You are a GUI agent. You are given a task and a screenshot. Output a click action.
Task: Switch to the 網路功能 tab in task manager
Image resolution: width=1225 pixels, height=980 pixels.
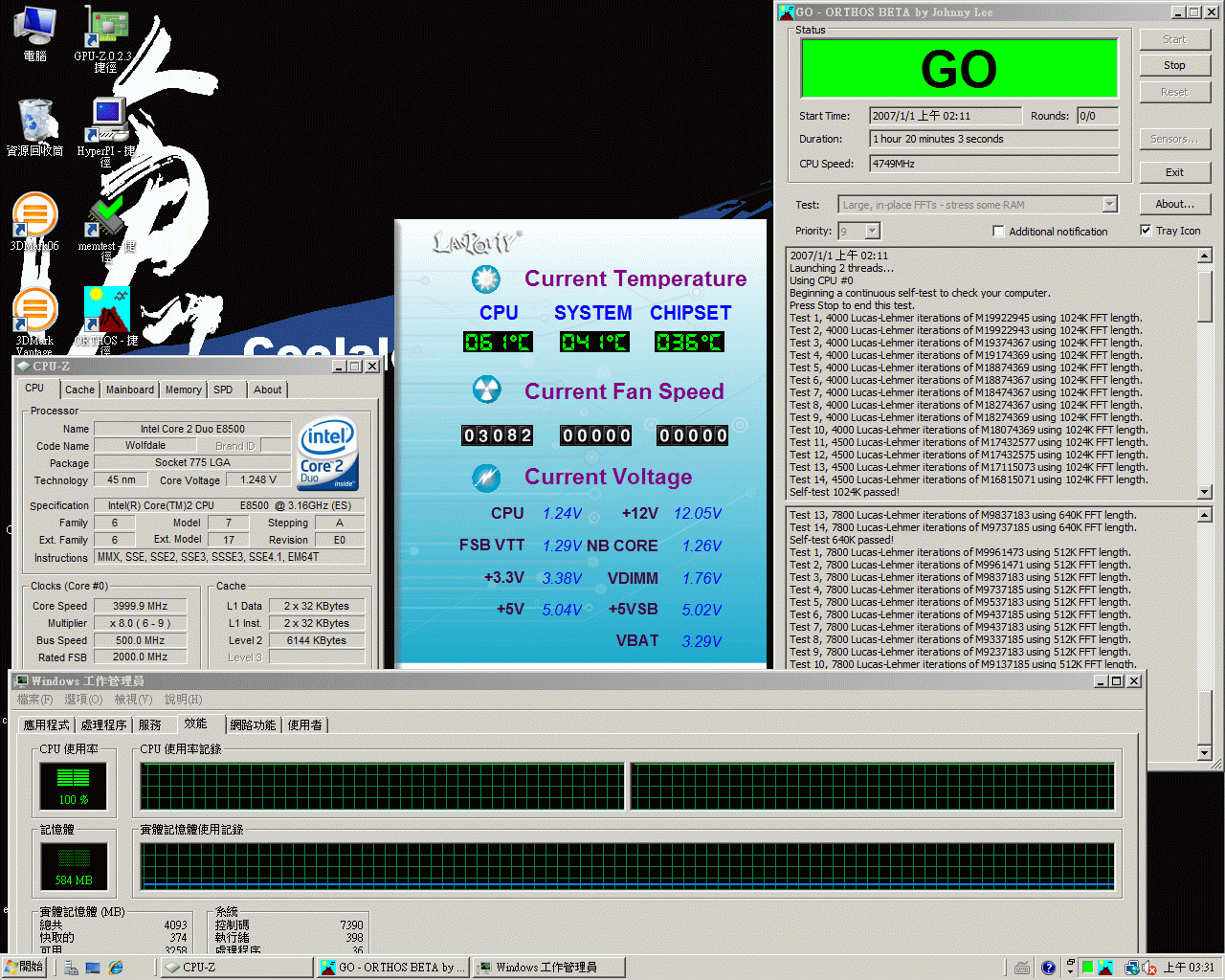[253, 725]
